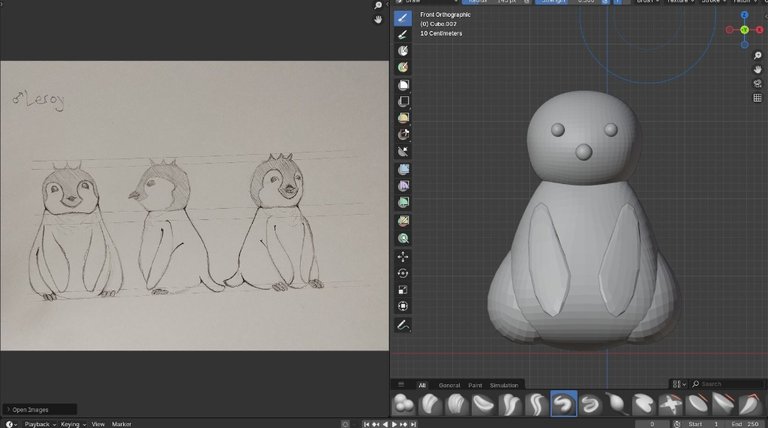Select the Box Mask tool
This screenshot has width=768, height=428.
pos(403,85)
